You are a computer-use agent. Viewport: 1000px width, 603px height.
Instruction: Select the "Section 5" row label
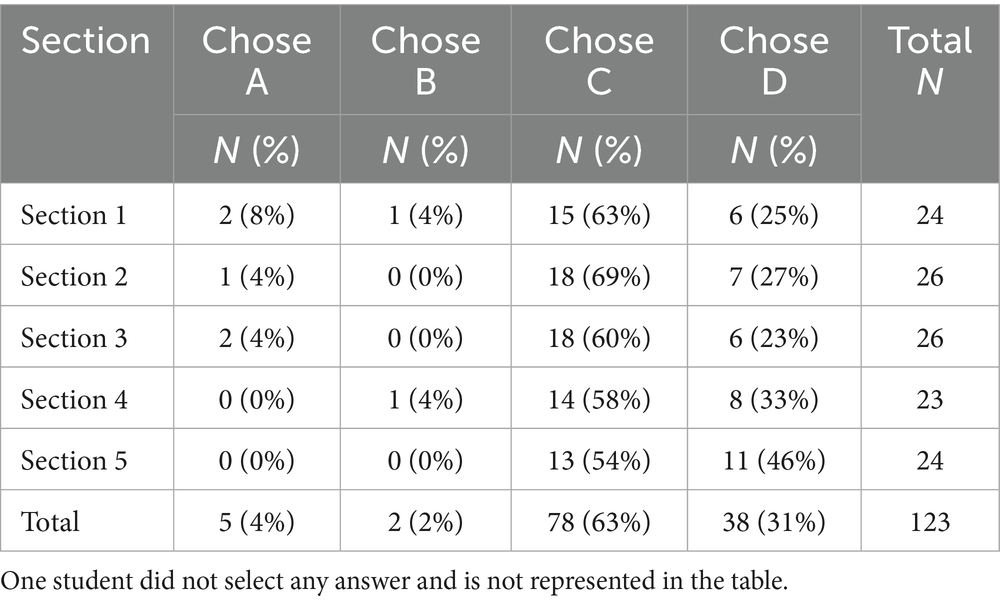(74, 460)
